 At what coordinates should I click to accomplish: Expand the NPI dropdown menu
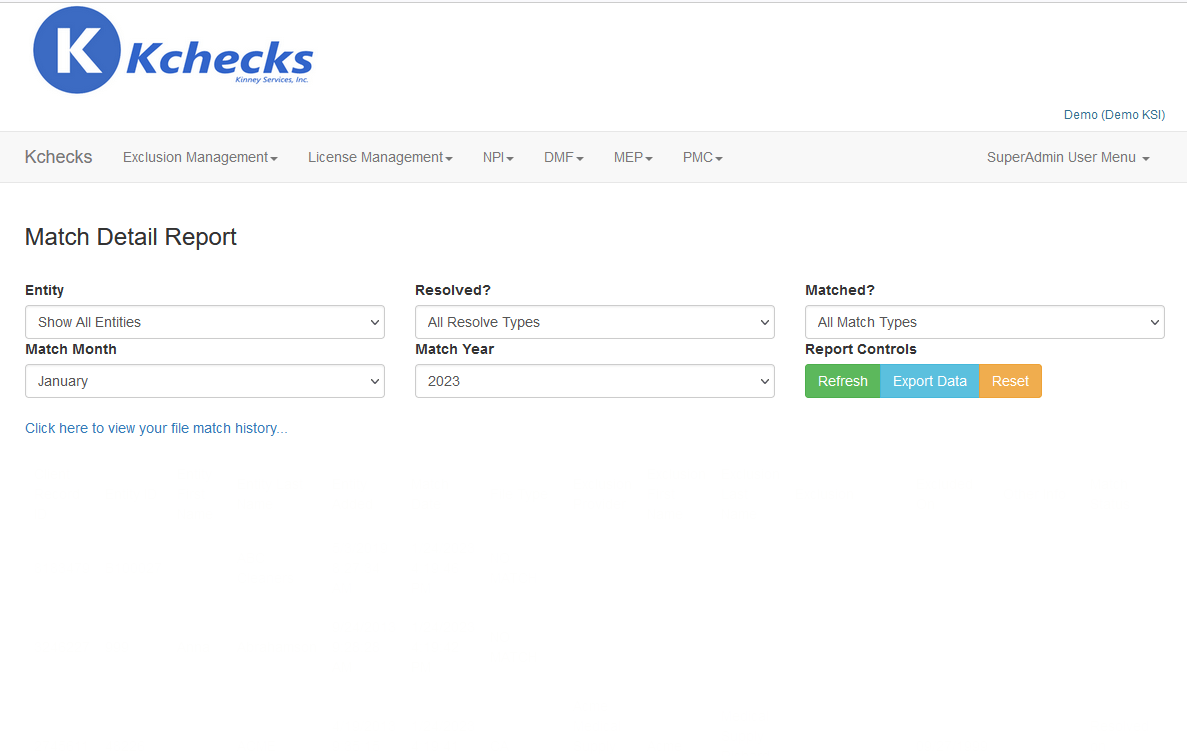point(497,157)
